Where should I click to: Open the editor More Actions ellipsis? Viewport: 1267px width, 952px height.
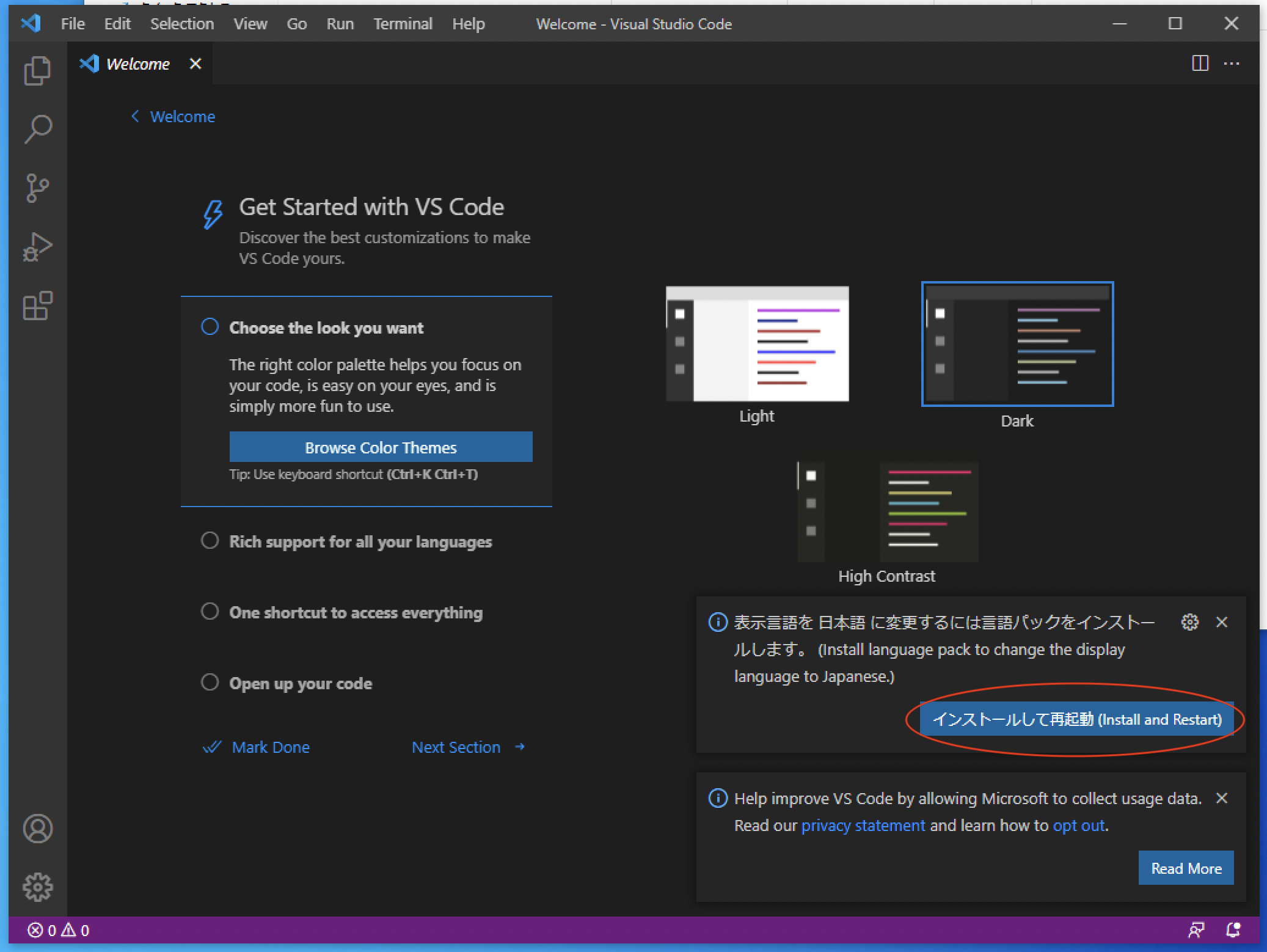click(1232, 63)
